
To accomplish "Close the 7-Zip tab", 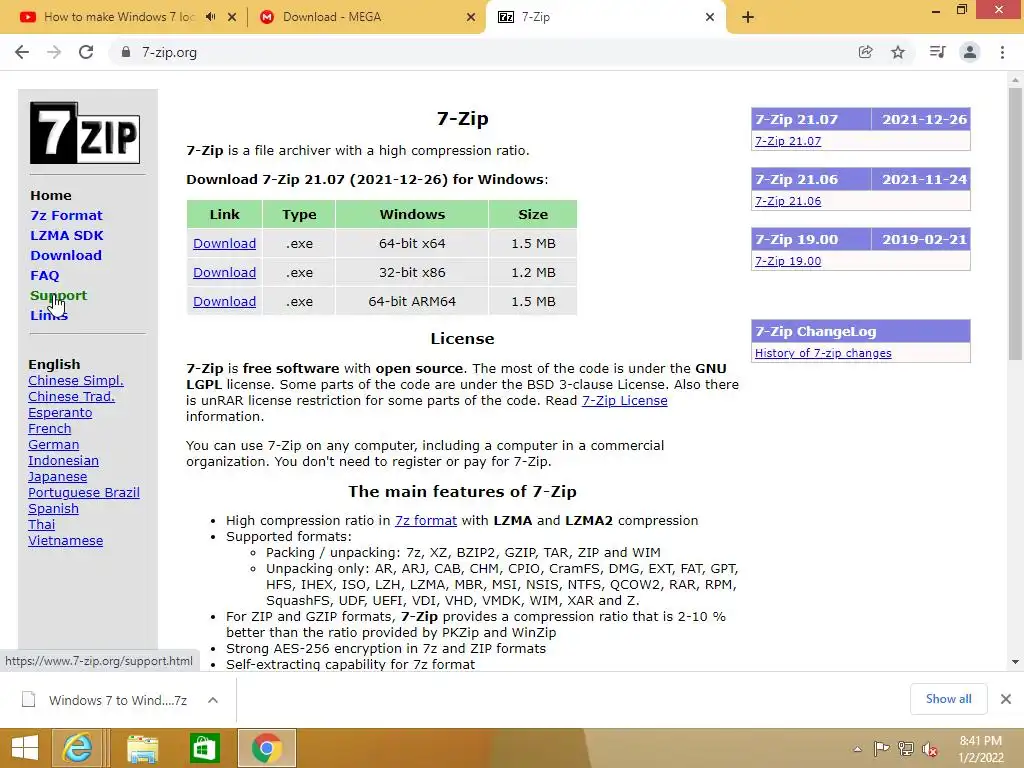I will click(710, 17).
